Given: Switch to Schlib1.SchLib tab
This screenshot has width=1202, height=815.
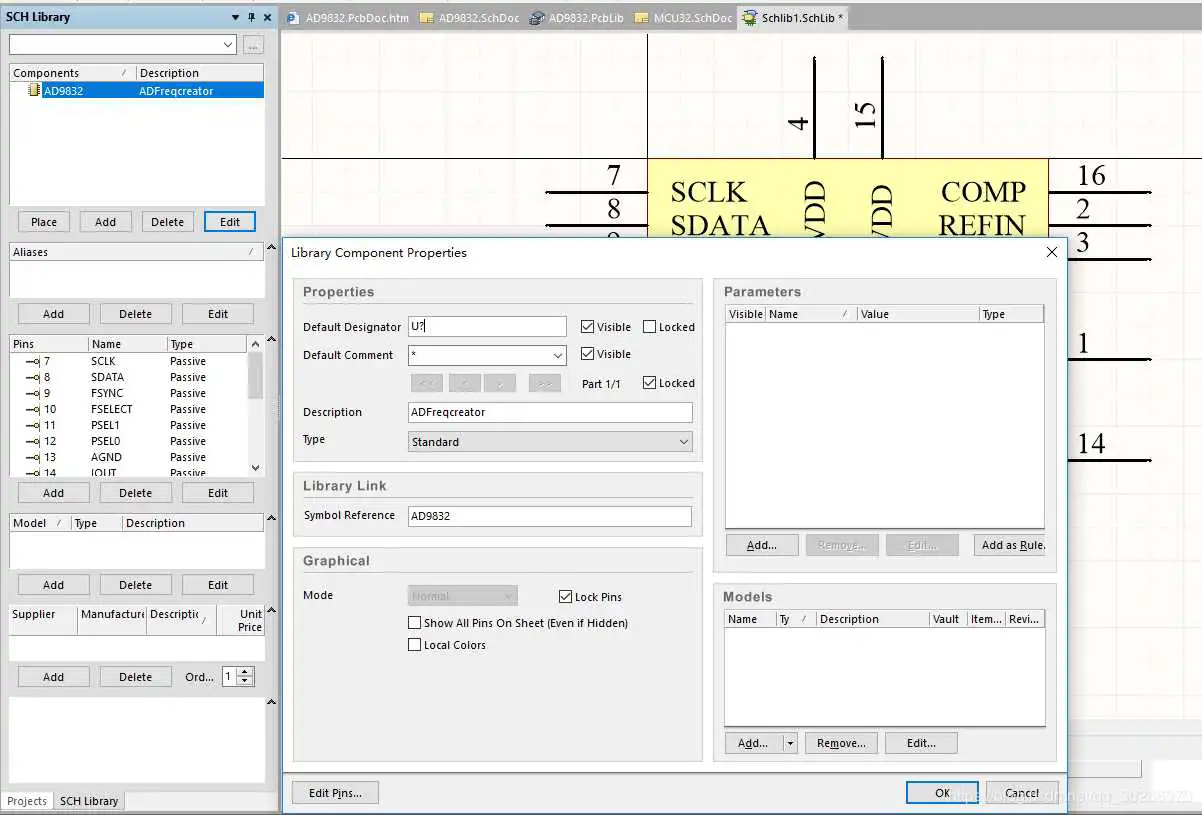Looking at the screenshot, I should tap(793, 18).
